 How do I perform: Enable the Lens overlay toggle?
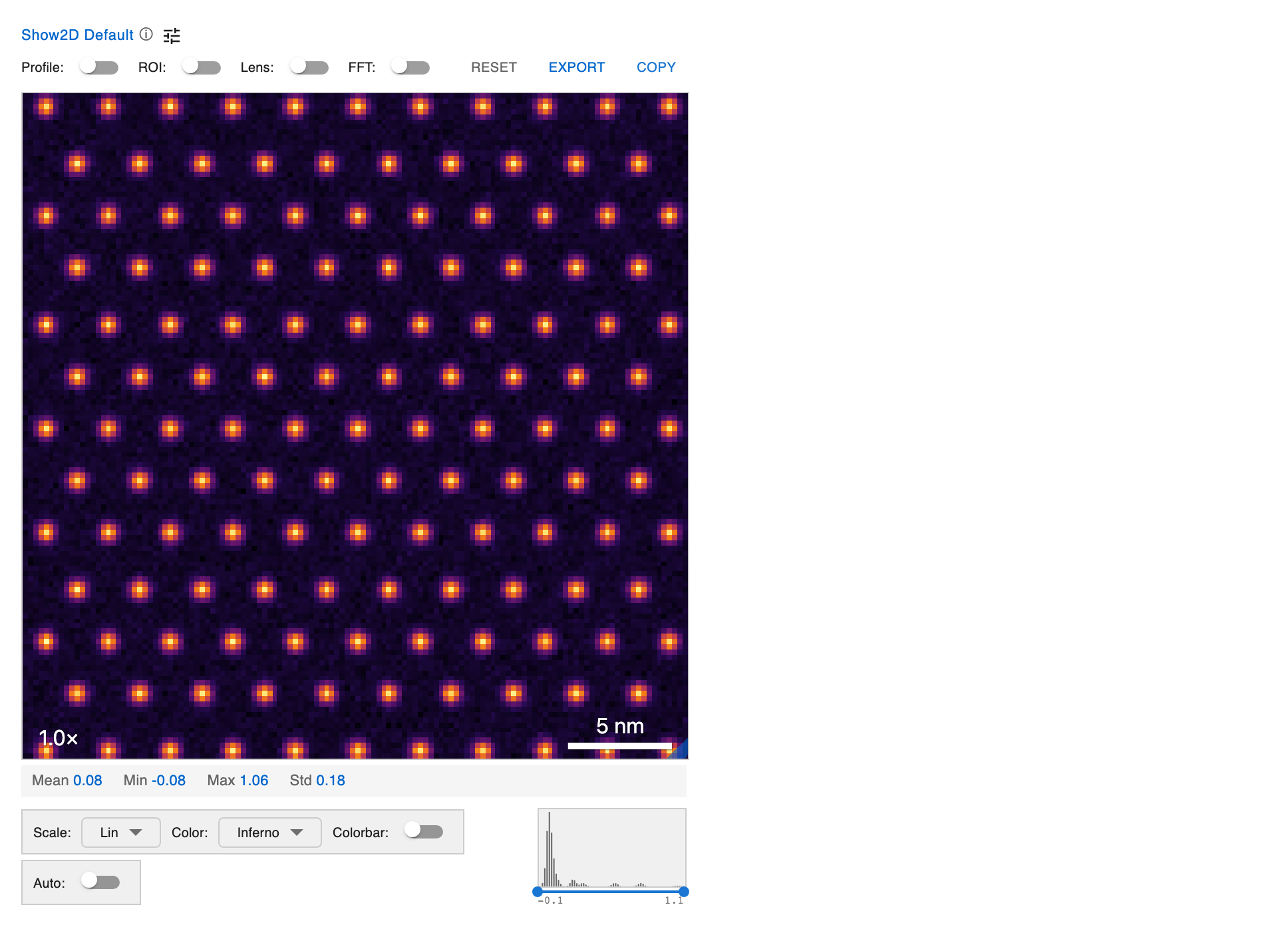309,67
